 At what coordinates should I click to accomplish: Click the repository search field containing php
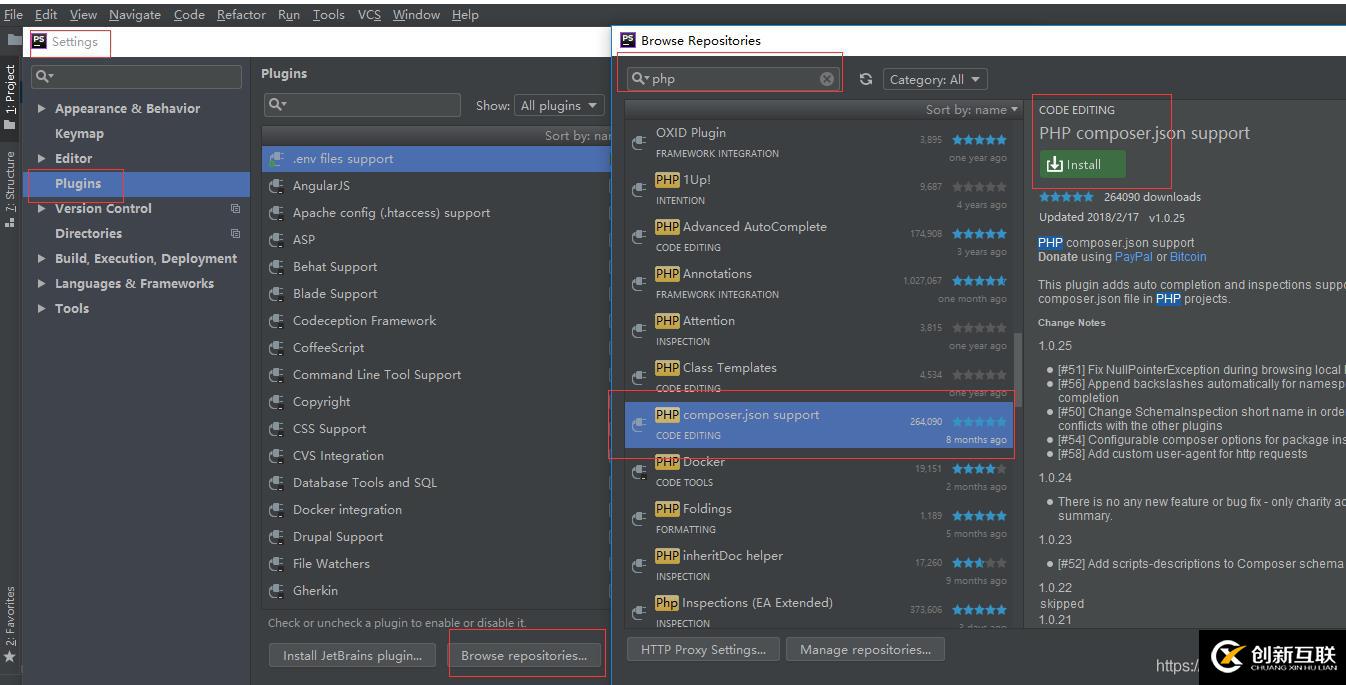coord(733,79)
